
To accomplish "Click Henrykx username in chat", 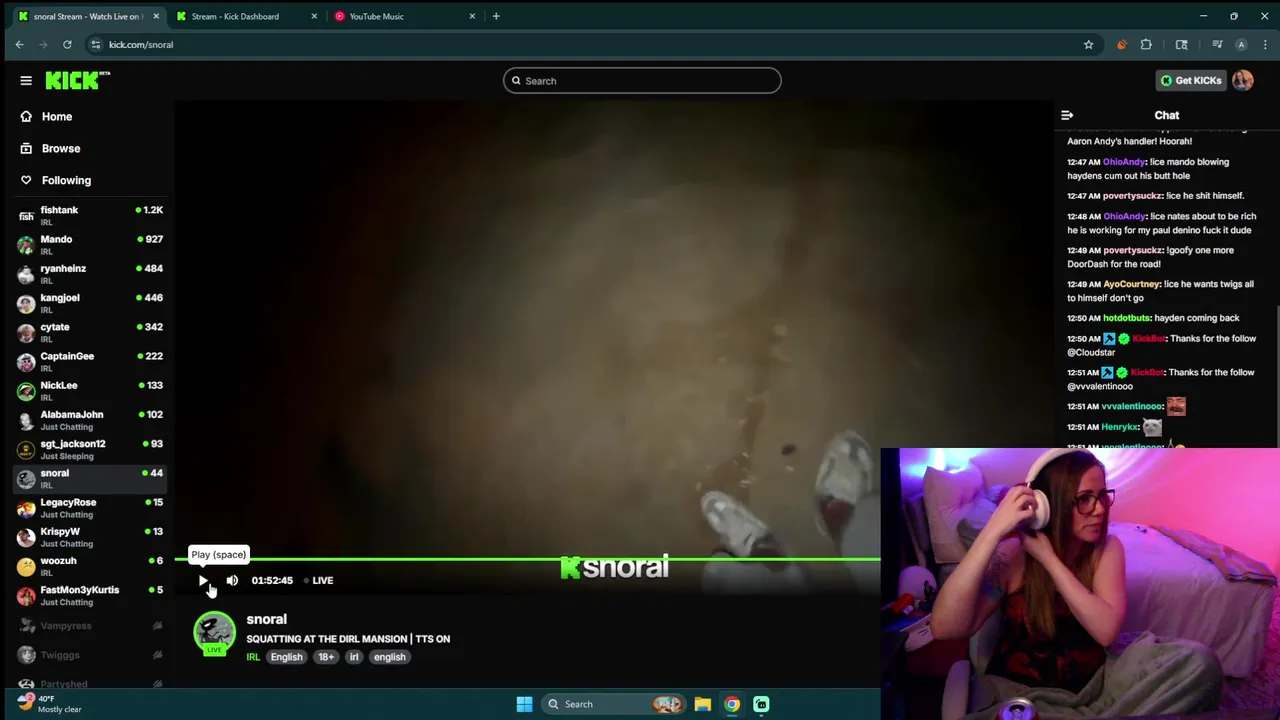I will point(1120,427).
